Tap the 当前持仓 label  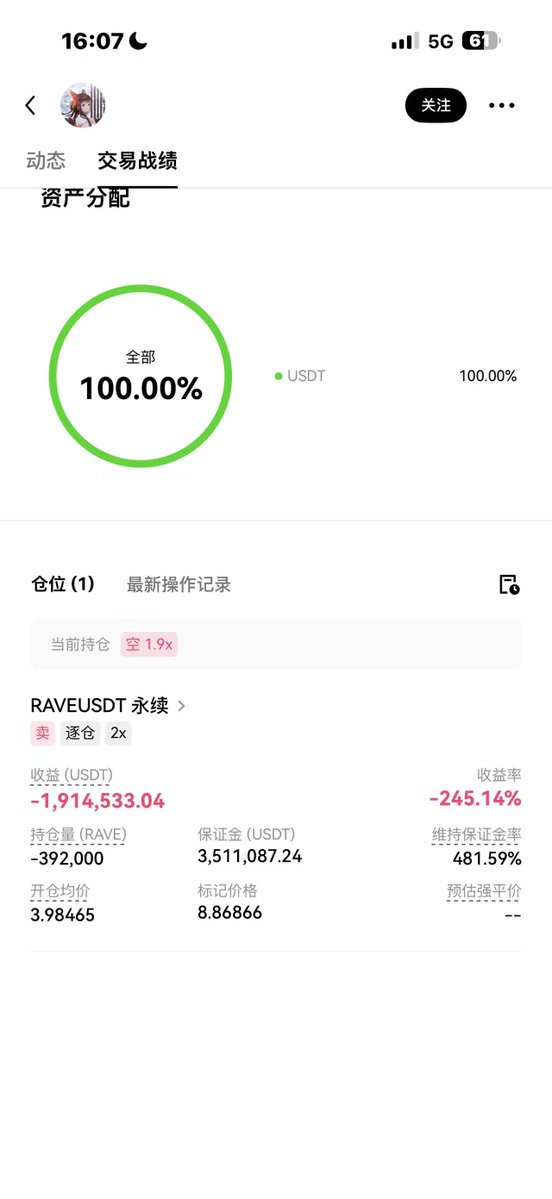[80, 645]
